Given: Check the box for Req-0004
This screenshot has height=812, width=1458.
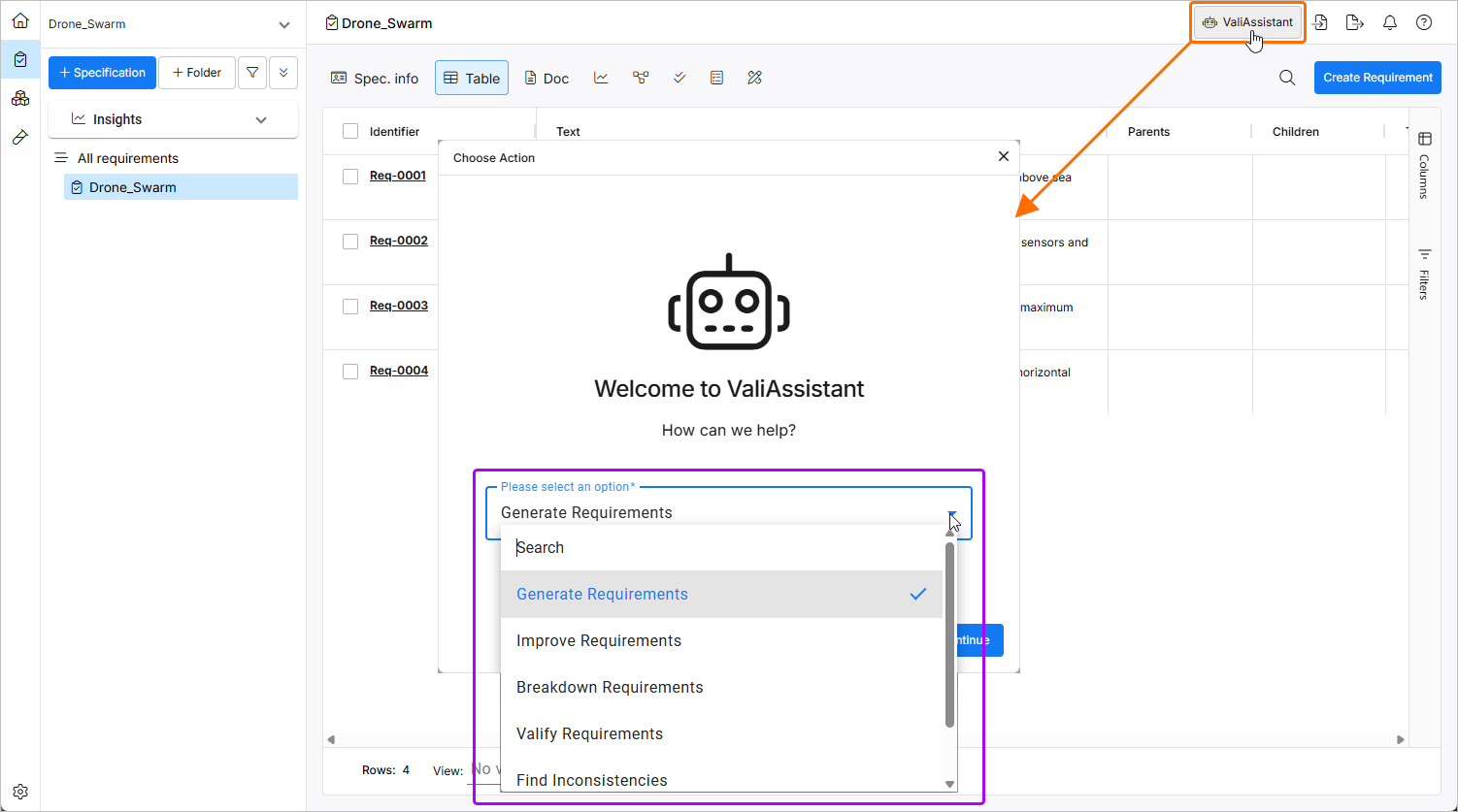Looking at the screenshot, I should click(350, 372).
